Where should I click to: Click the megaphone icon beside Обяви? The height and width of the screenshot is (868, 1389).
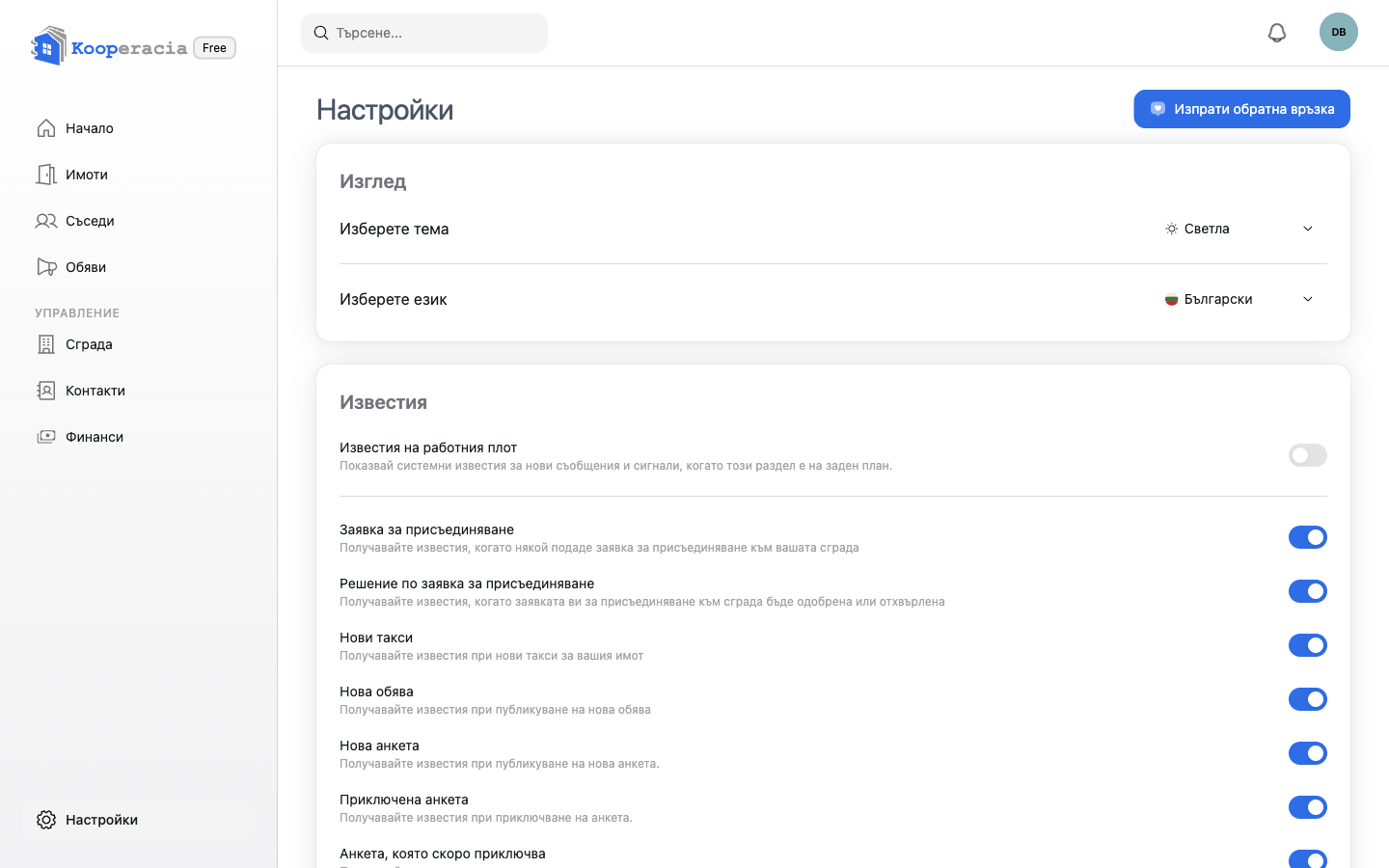[46, 267]
